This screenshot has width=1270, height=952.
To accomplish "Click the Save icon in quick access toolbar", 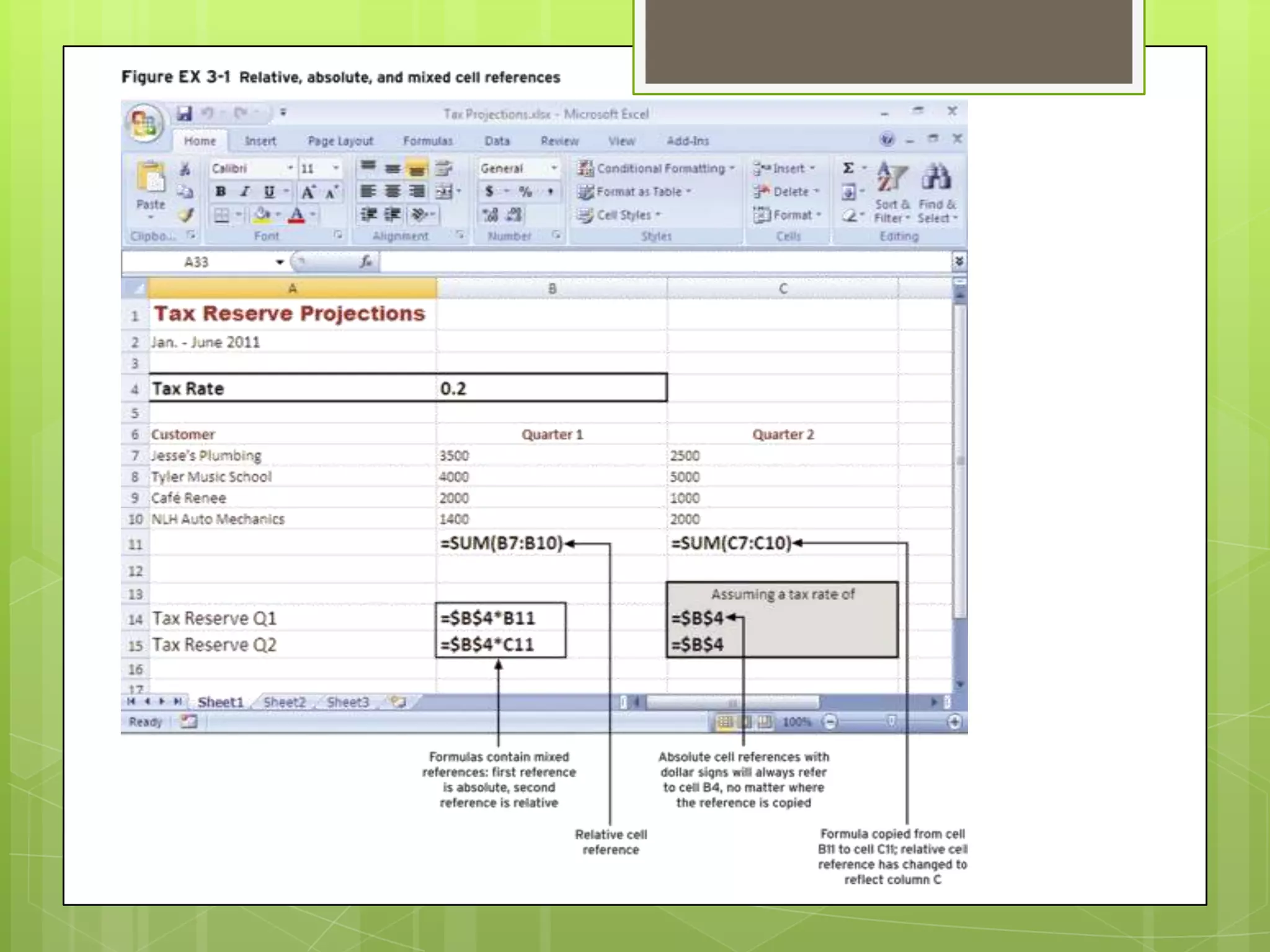I will pos(184,113).
